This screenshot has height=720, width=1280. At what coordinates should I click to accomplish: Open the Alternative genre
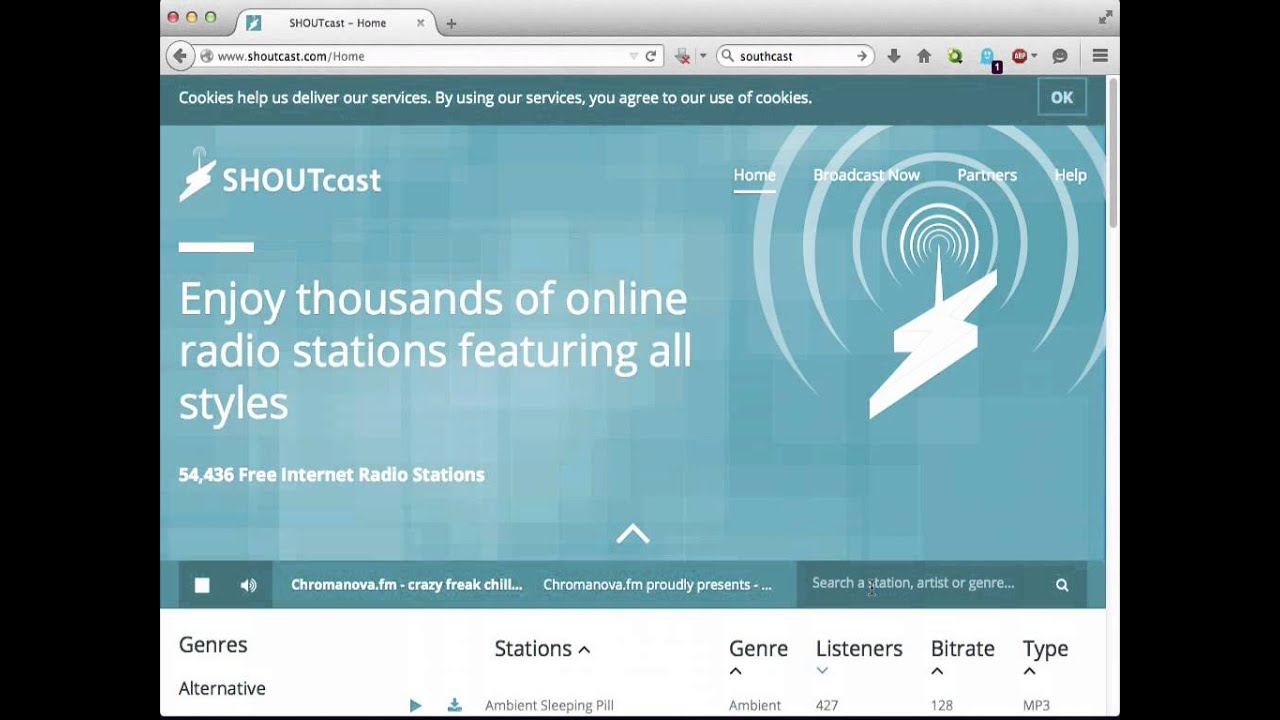(222, 688)
